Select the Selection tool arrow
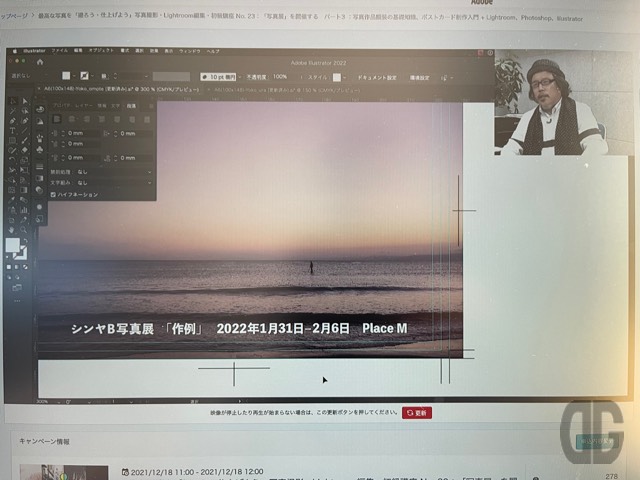This screenshot has width=640, height=480. pos(13,101)
